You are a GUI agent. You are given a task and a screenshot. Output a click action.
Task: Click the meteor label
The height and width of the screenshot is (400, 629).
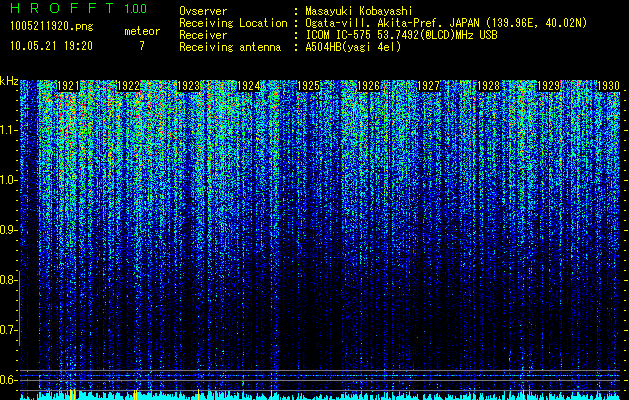[x=142, y=31]
